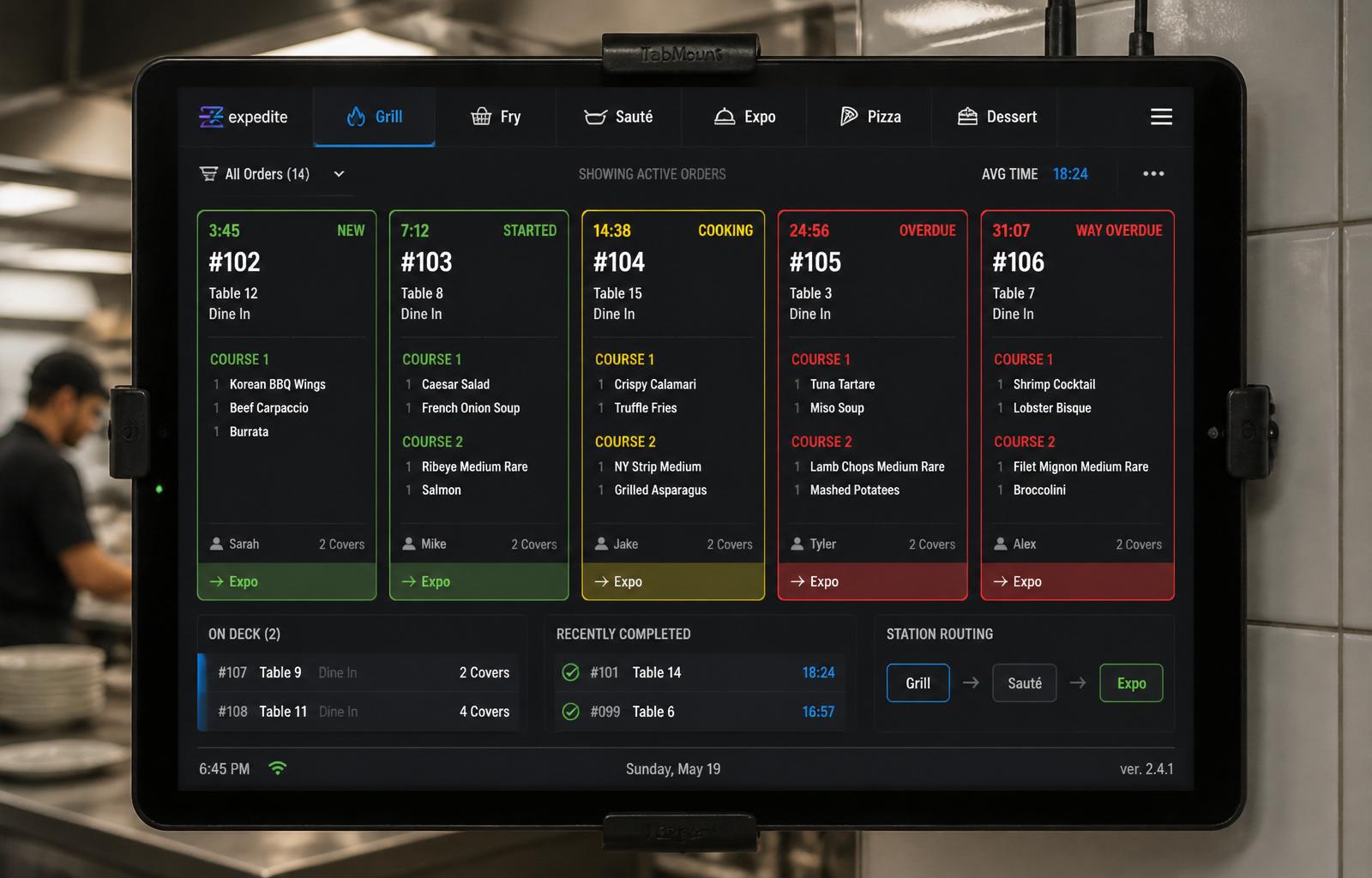
Task: Click the Caesar Salad item
Action: (x=455, y=384)
